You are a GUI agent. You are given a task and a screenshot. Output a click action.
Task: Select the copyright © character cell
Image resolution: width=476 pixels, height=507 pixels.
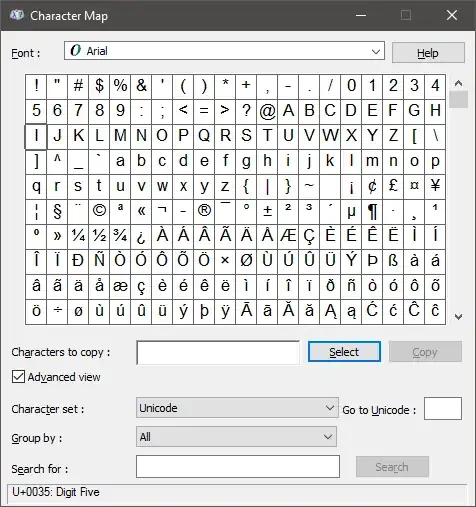tap(99, 211)
